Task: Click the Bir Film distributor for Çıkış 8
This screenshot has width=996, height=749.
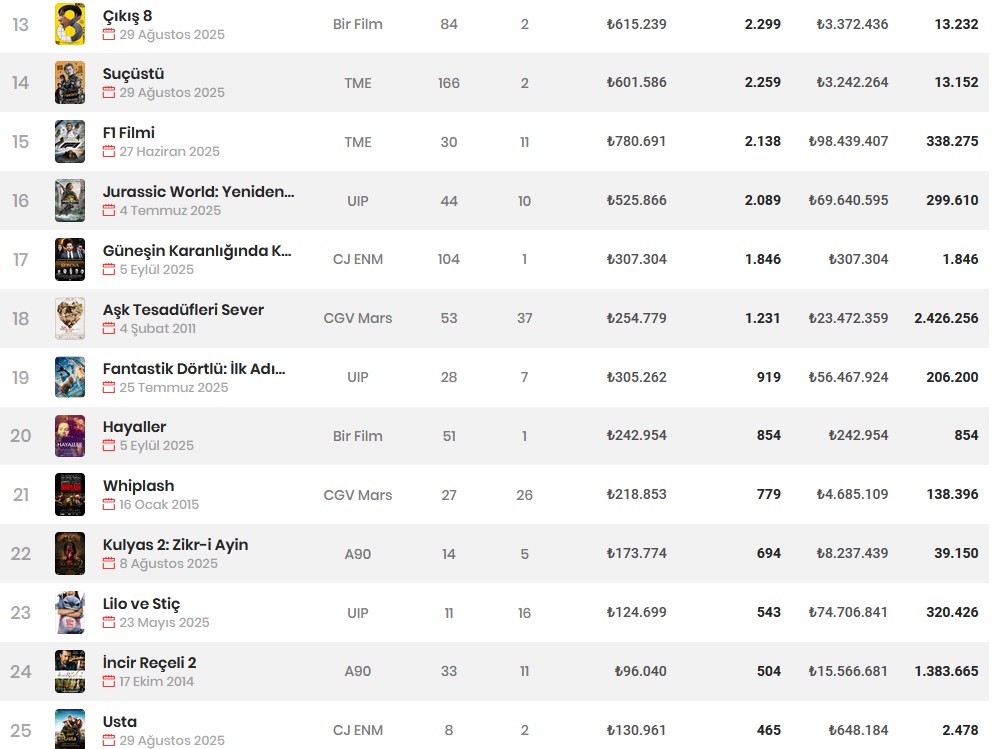Action: point(358,24)
